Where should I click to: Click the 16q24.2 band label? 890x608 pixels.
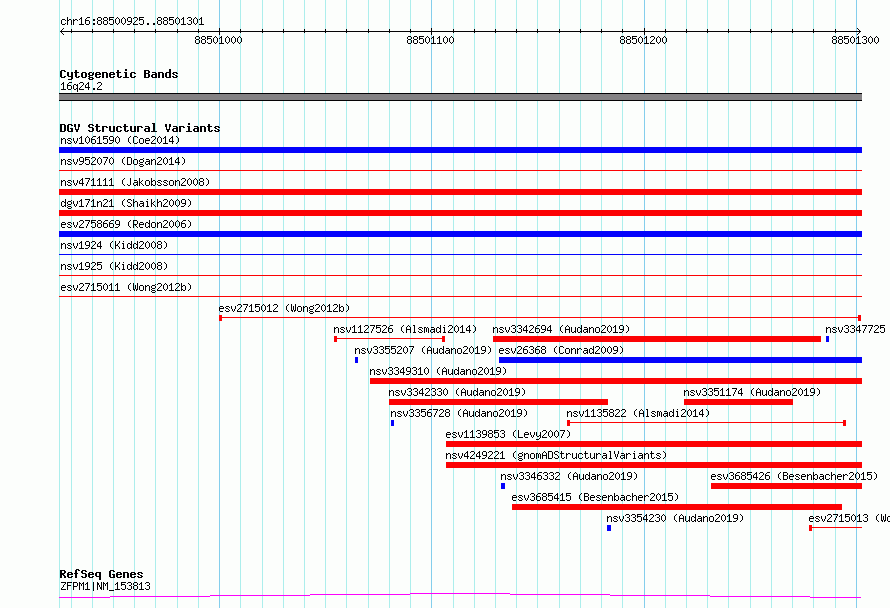(x=81, y=86)
